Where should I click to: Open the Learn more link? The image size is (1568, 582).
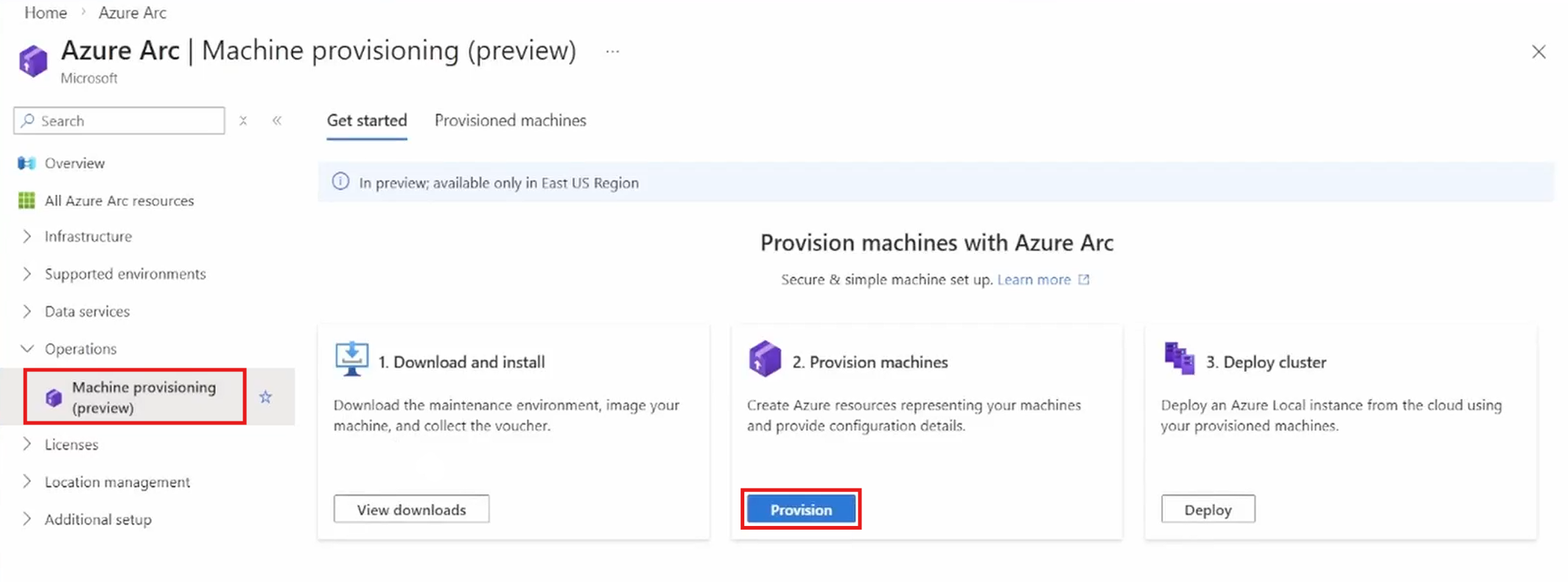[x=1034, y=280]
